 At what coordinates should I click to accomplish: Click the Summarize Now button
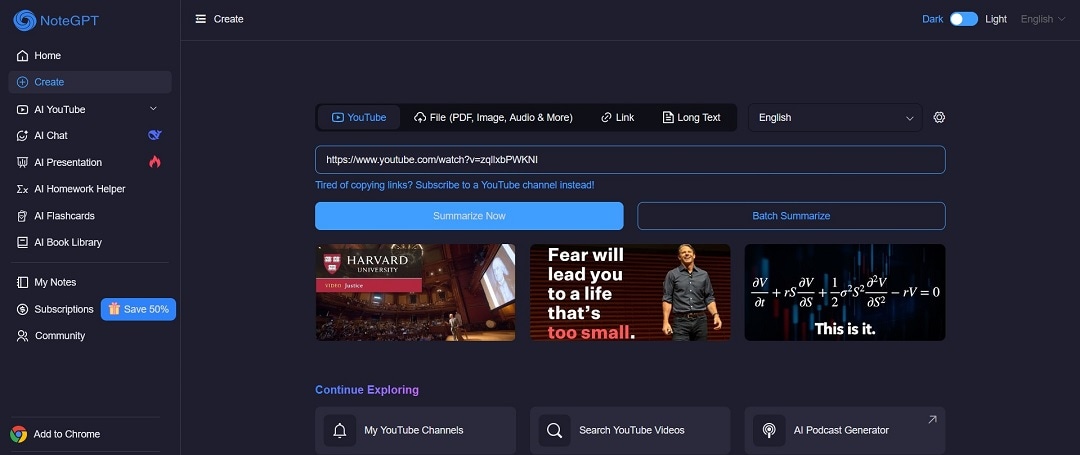click(x=469, y=216)
